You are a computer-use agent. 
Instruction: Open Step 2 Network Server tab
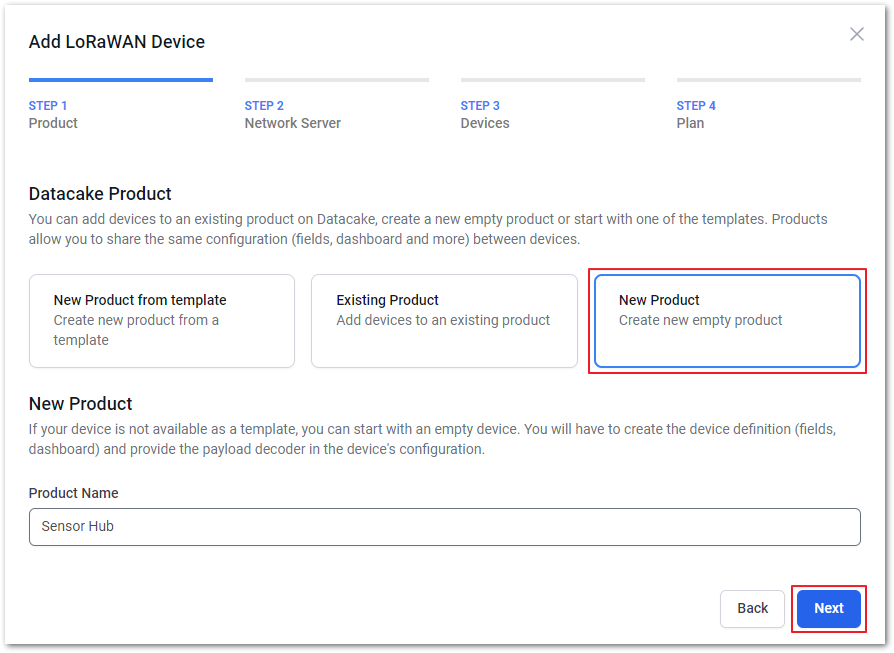[x=292, y=115]
